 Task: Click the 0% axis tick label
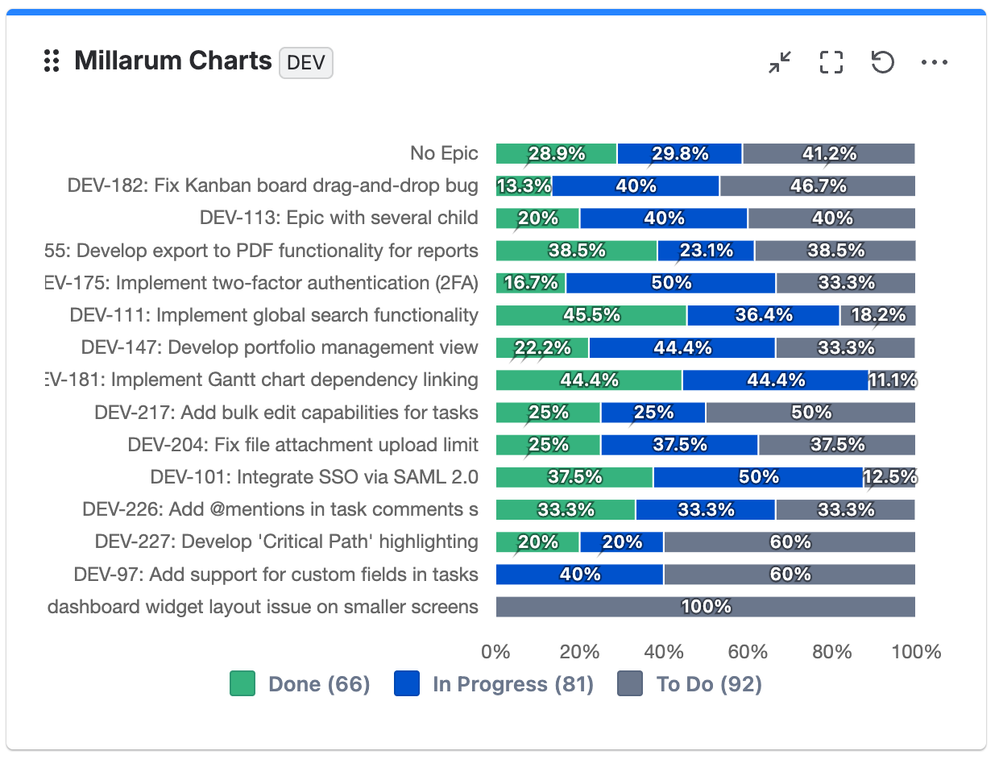pos(495,652)
